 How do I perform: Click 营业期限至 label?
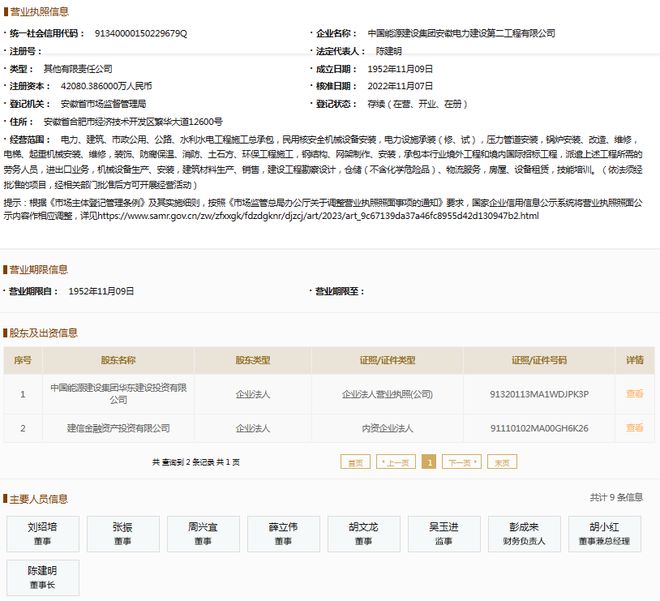click(x=339, y=291)
